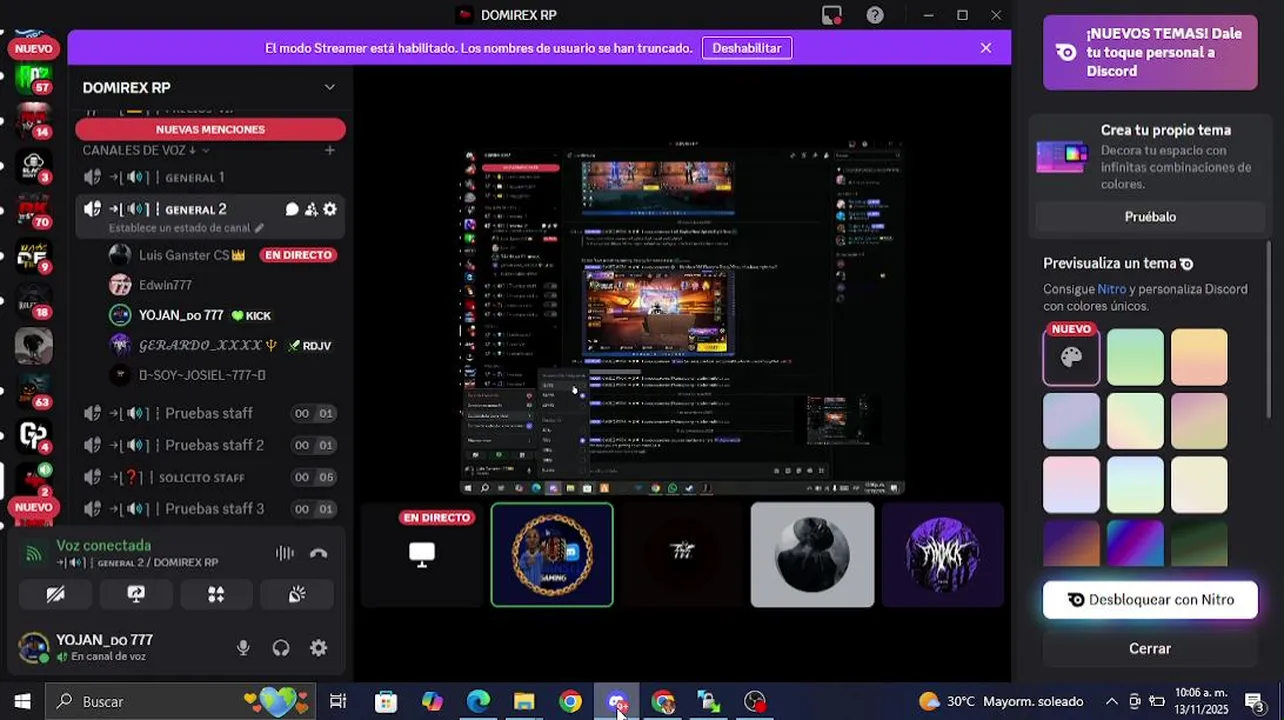Join Pruebas staff 3 voice channel
Image resolution: width=1284 pixels, height=720 pixels.
tap(210, 509)
